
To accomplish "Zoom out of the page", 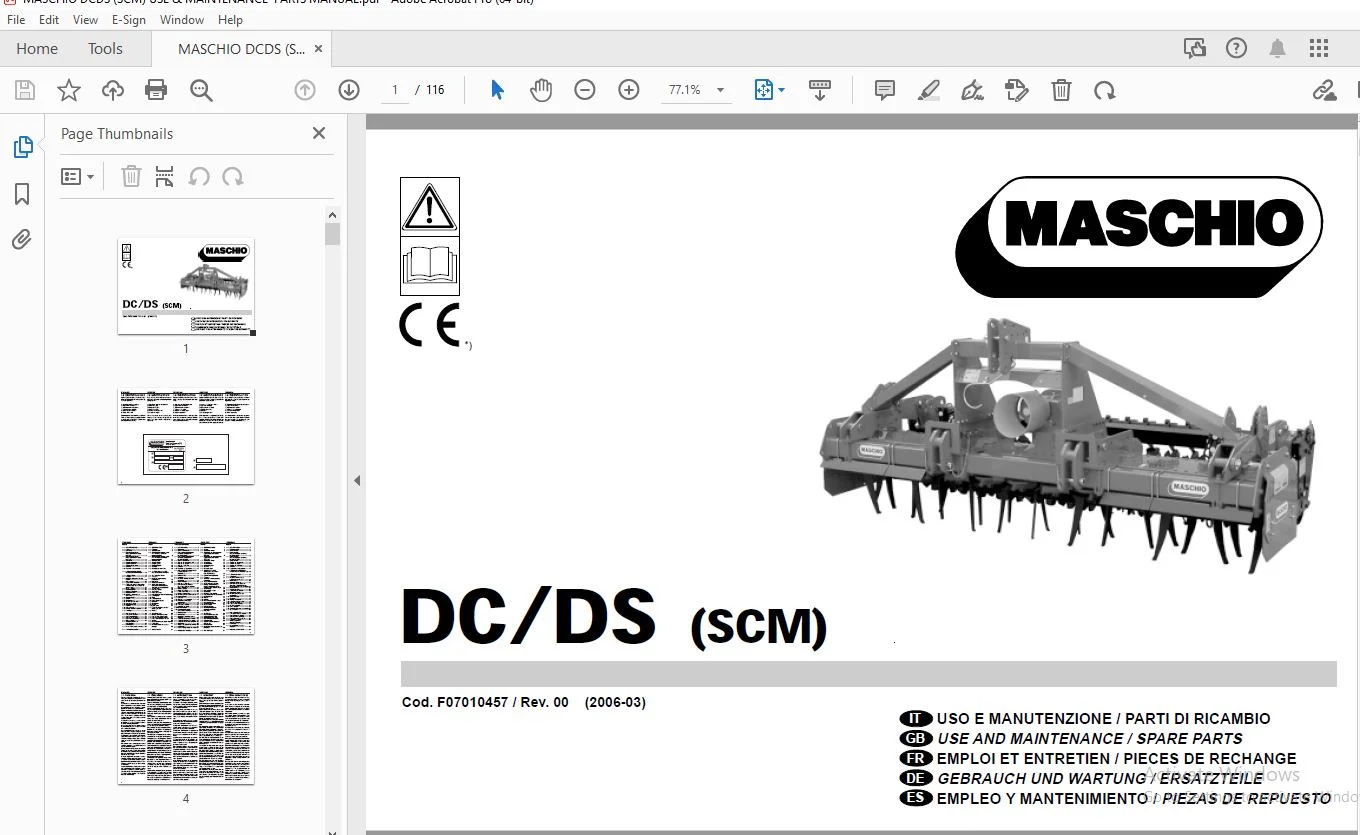I will coord(585,90).
